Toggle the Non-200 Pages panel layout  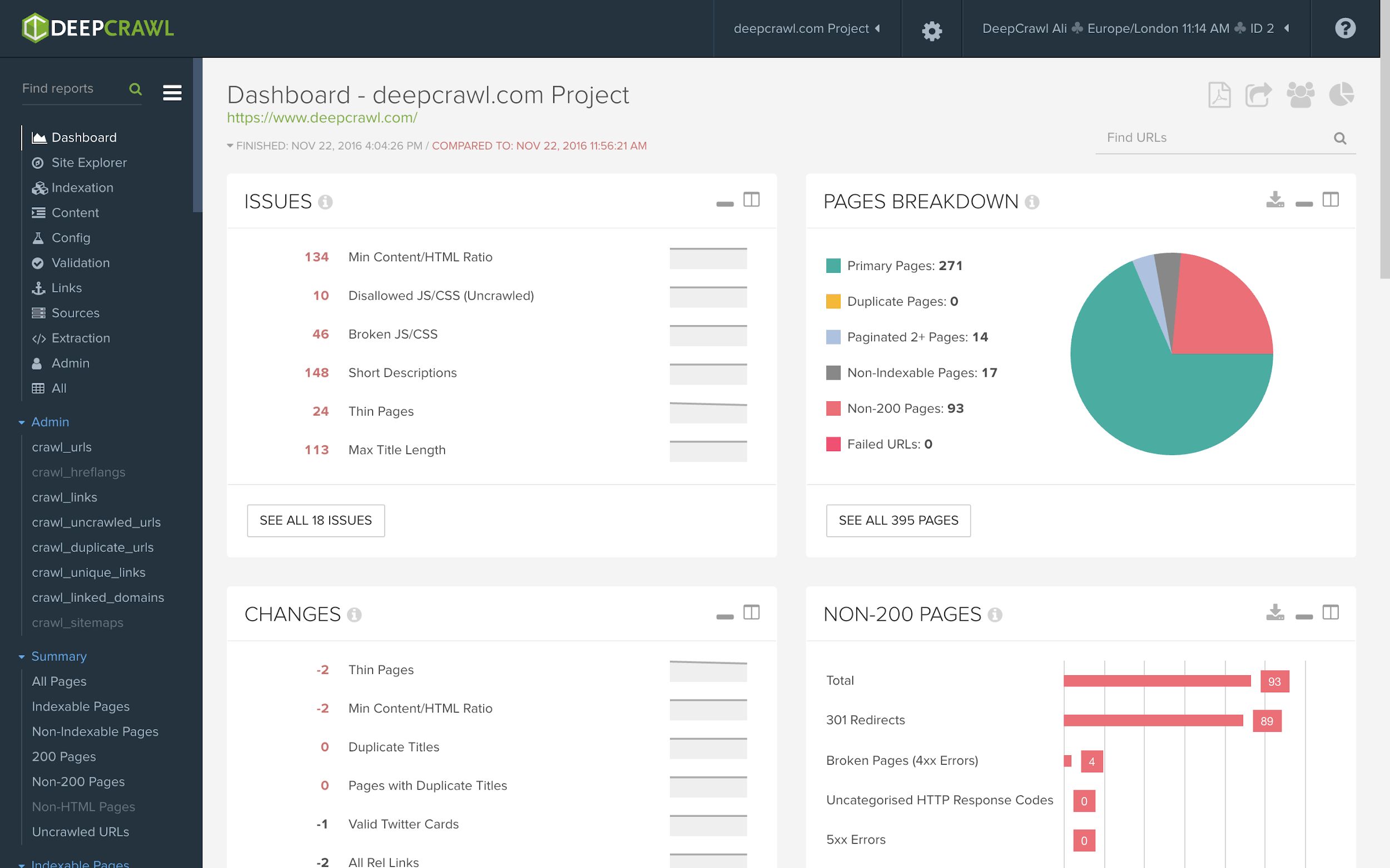pos(1331,612)
